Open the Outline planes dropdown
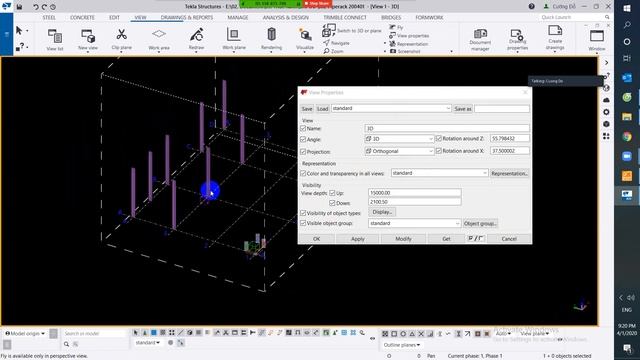640x360 pixels. [x=402, y=345]
